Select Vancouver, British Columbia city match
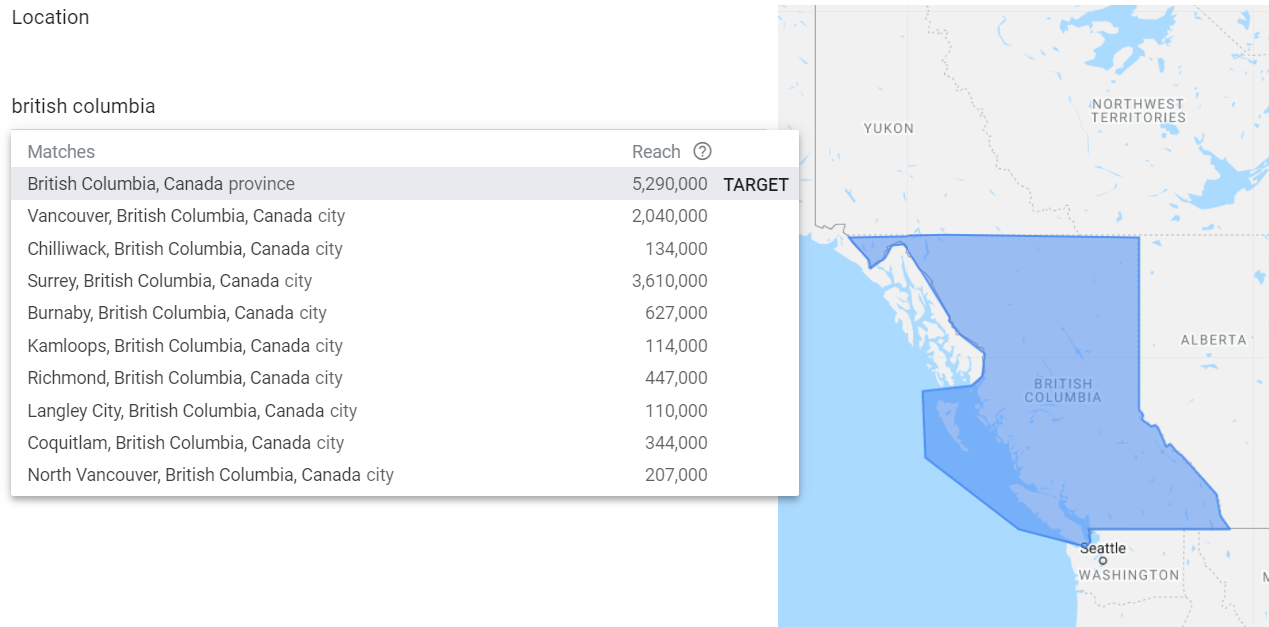Screen dimensions: 1269x627 [x=405, y=216]
